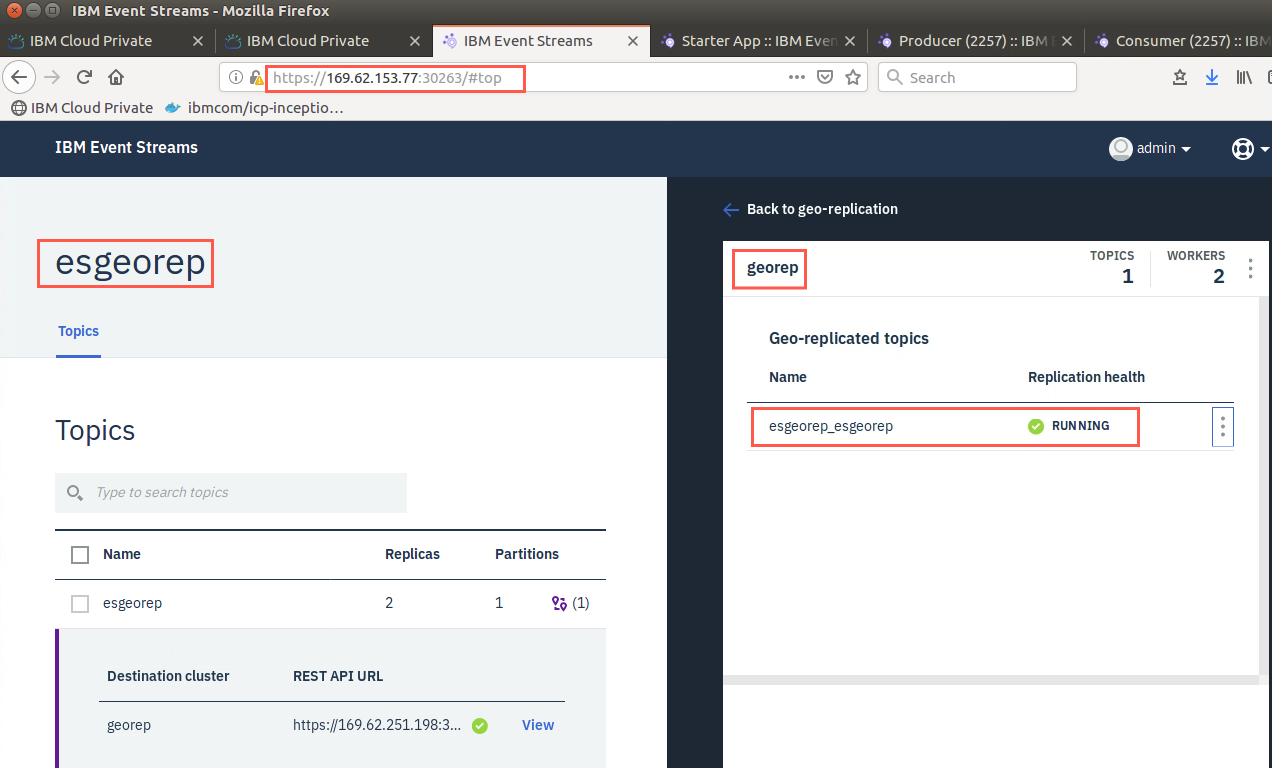Check the esgeorep topic row checkbox
The height and width of the screenshot is (768, 1272).
[x=80, y=604]
